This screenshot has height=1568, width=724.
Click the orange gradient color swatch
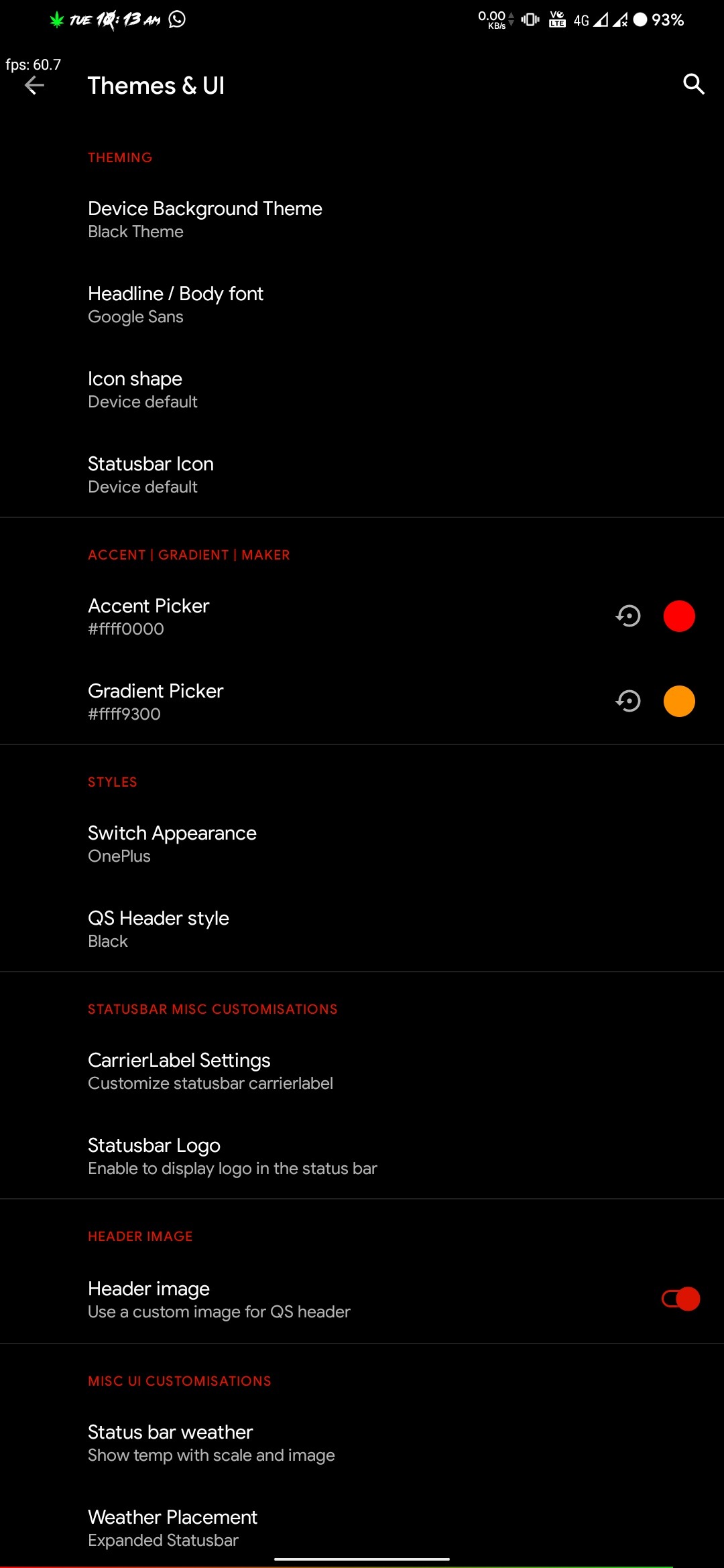point(679,701)
